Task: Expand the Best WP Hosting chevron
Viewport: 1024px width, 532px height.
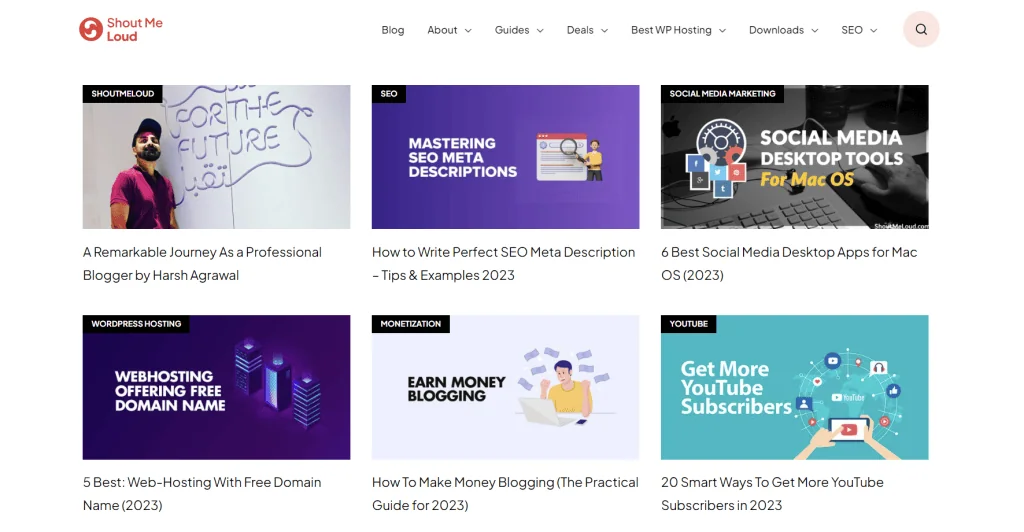Action: (722, 31)
